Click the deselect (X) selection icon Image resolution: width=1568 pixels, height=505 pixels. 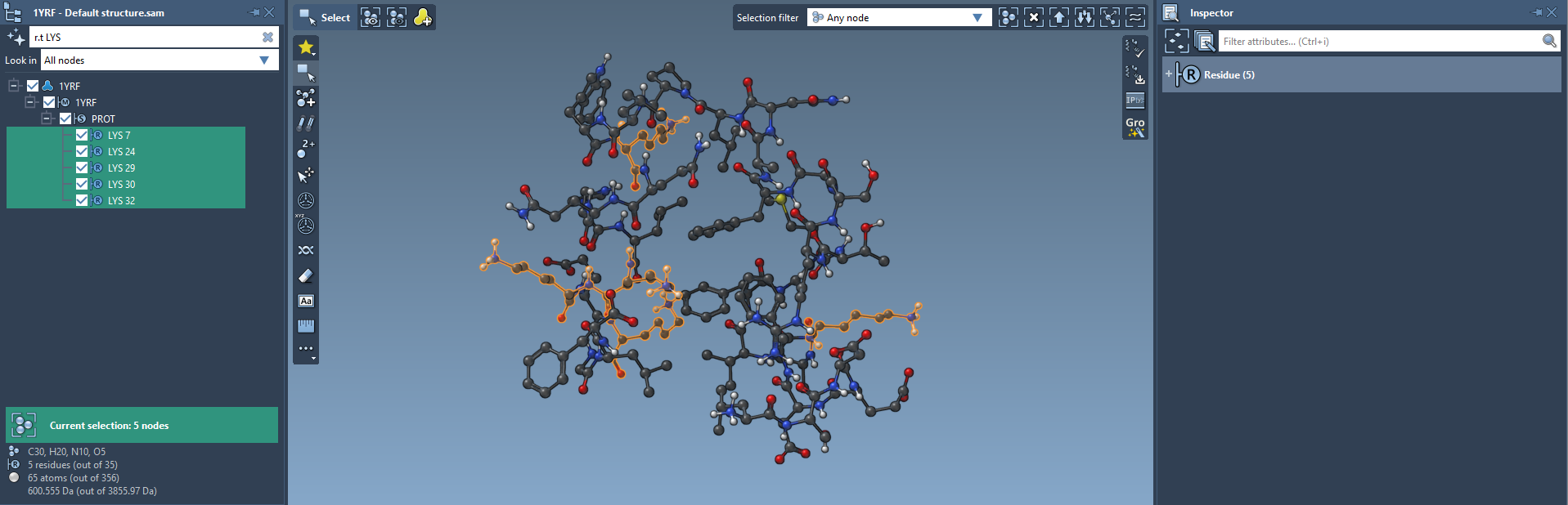pyautogui.click(x=1034, y=18)
